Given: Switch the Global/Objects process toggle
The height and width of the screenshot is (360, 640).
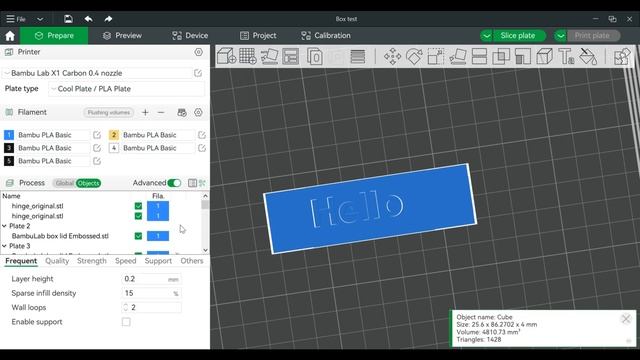Looking at the screenshot, I should [x=77, y=183].
